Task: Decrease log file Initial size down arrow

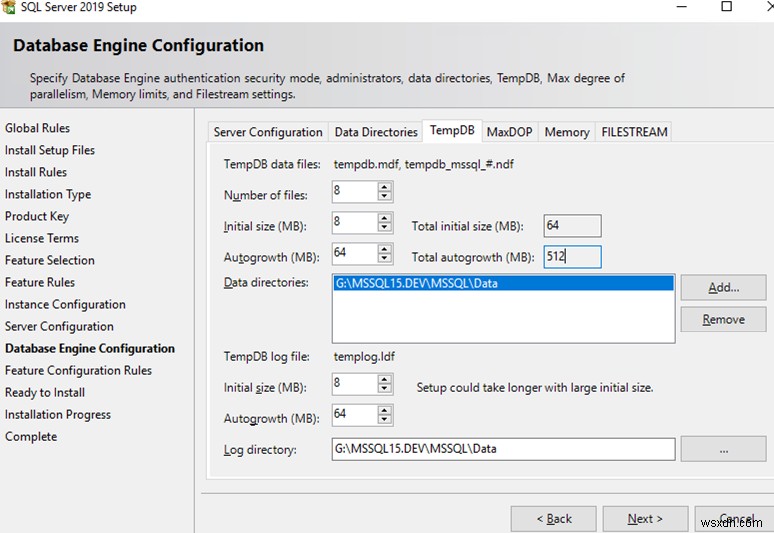Action: (385, 388)
